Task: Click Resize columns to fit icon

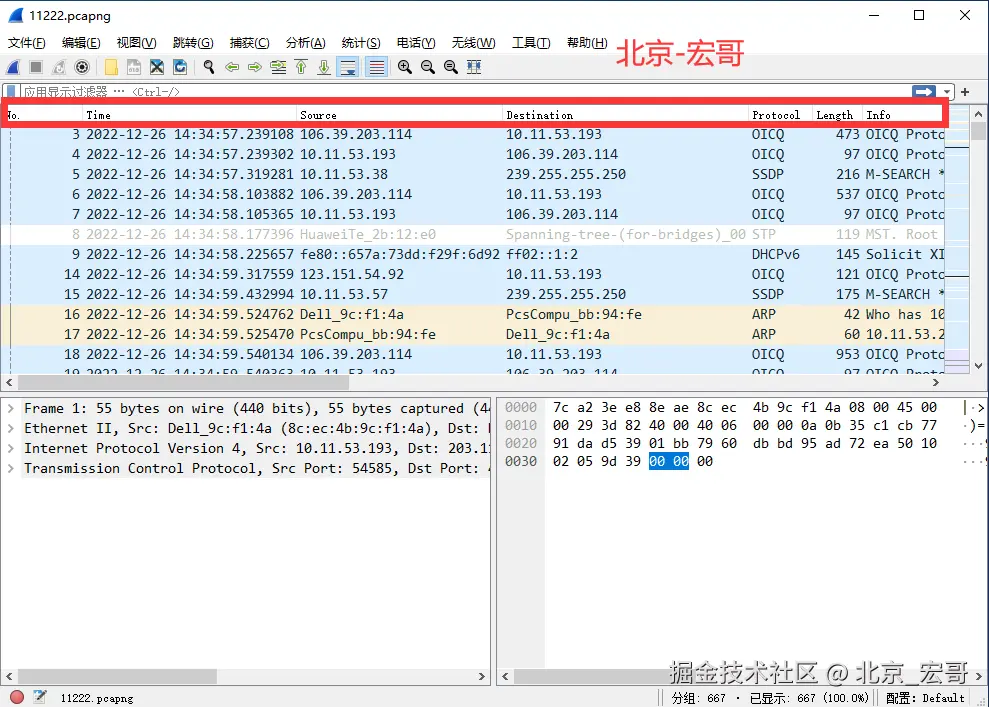Action: click(474, 67)
